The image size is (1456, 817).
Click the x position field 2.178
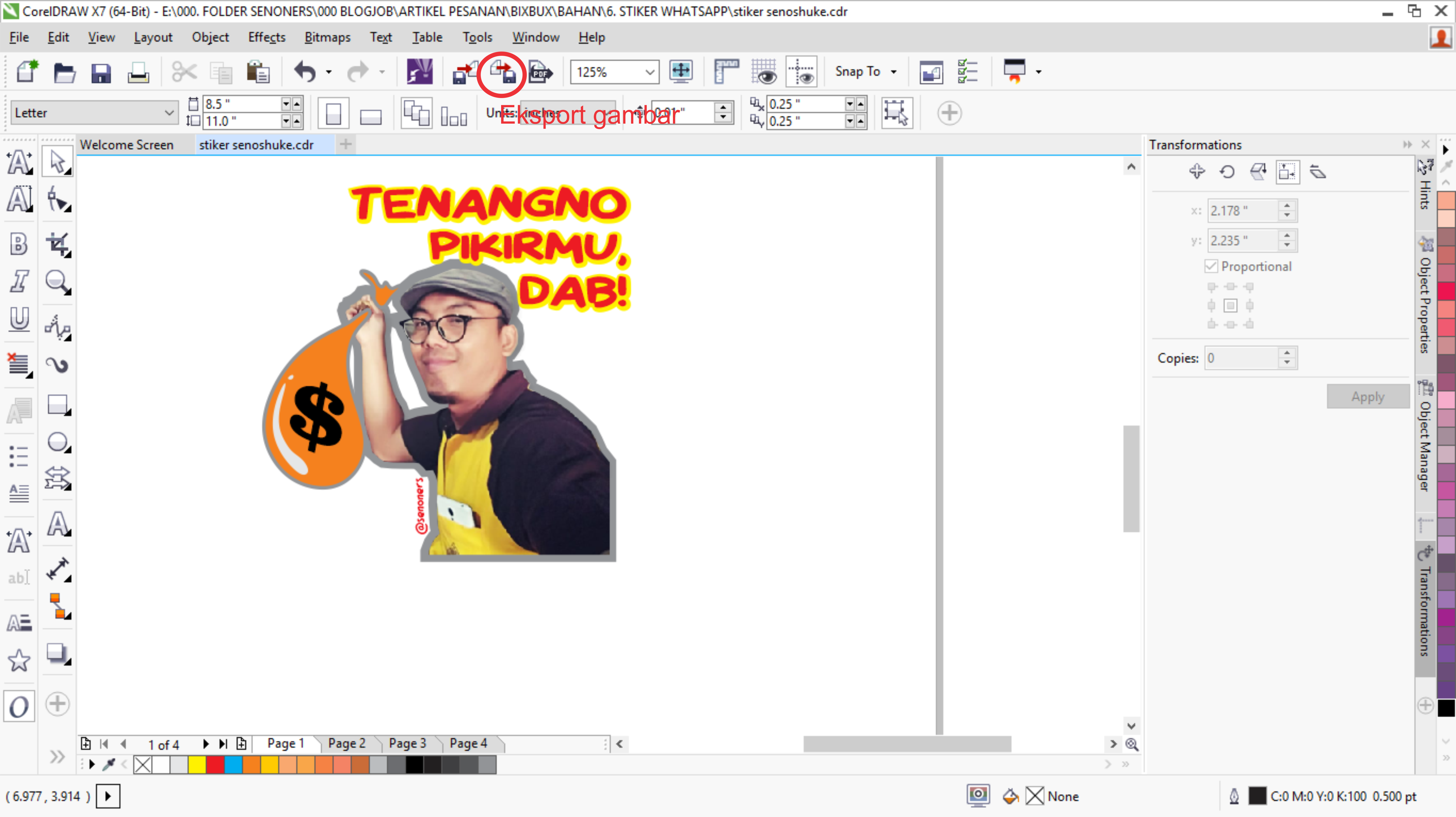tap(1243, 210)
